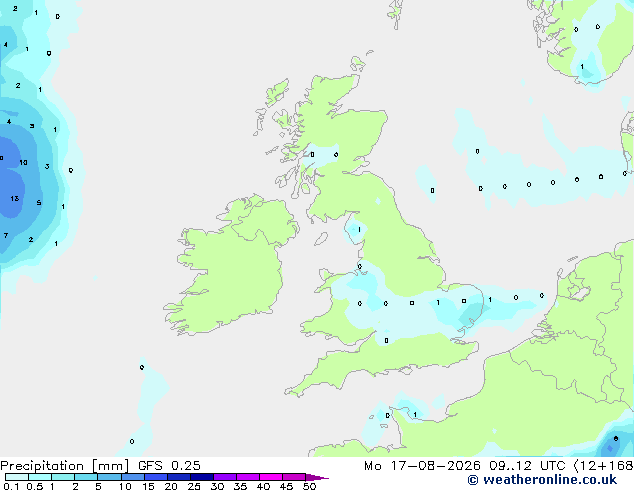Screen dimensions: 634x490
Task: Click the "20" legend scale label
Action: [x=171, y=486]
